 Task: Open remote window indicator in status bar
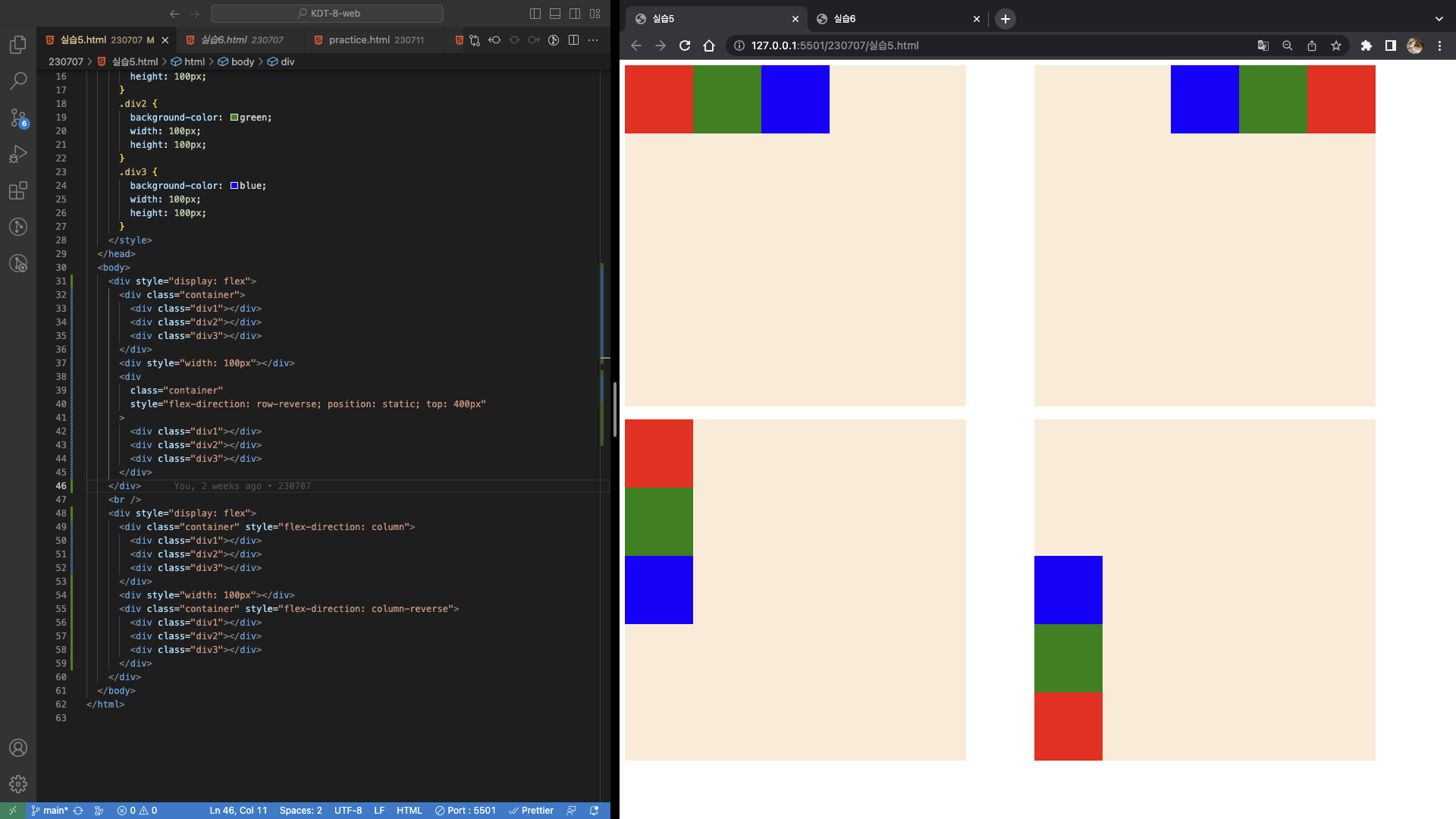coord(12,811)
